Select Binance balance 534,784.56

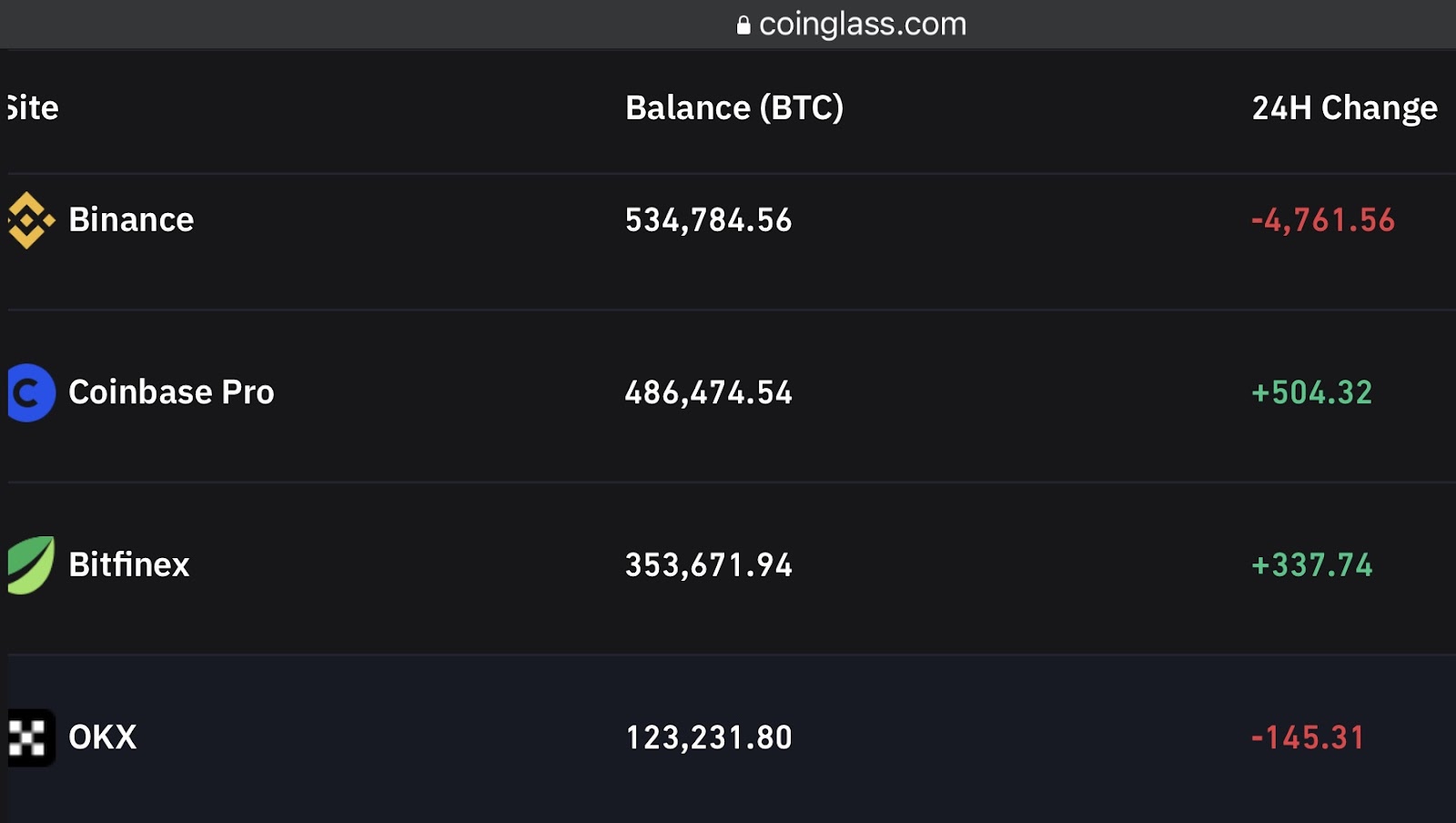709,220
